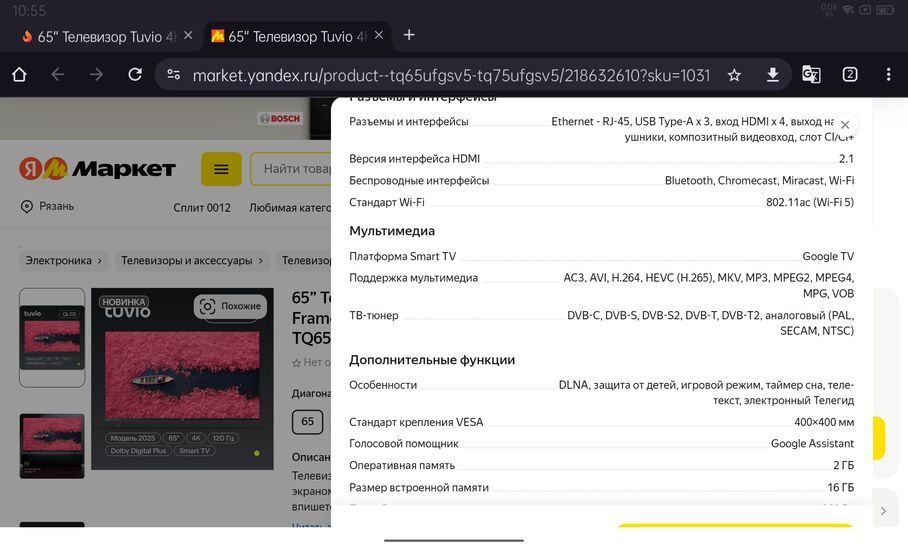The image size is (908, 545).
Task: Click Платформа Smart TV label
Action: click(x=402, y=256)
